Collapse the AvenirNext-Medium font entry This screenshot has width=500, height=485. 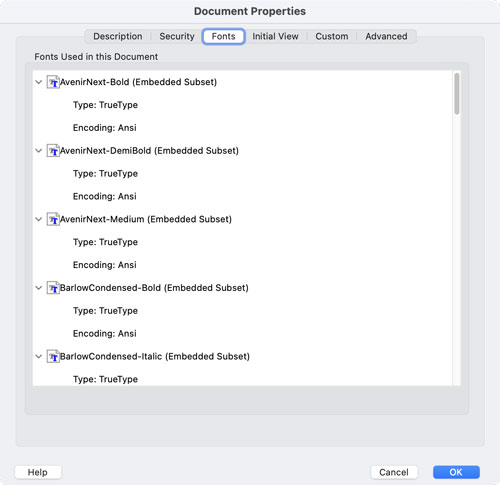[x=39, y=219]
